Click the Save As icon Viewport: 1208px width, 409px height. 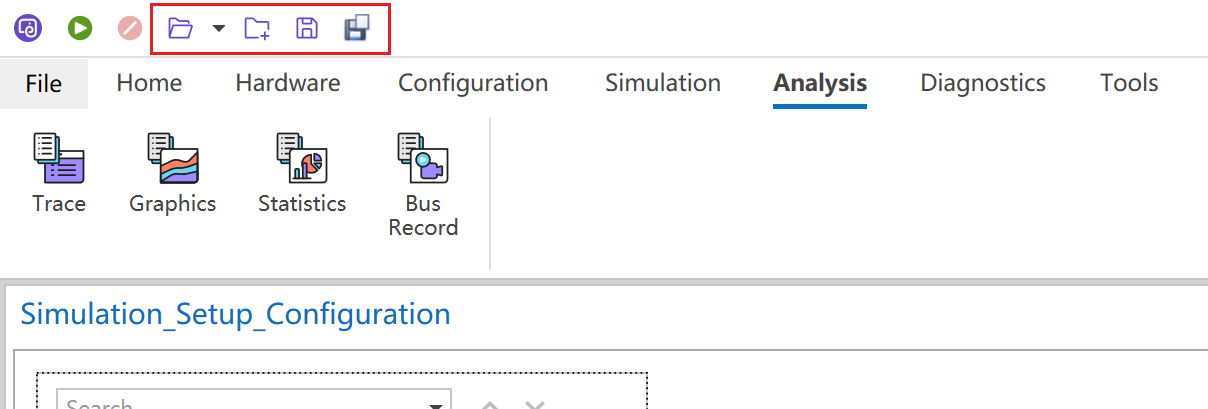click(356, 28)
